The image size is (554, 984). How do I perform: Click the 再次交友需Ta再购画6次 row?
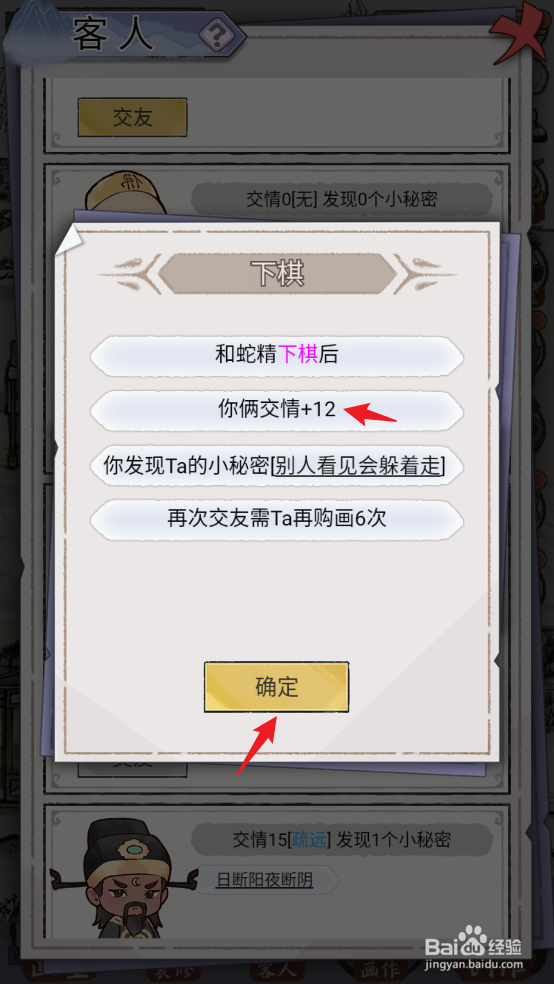tap(277, 520)
